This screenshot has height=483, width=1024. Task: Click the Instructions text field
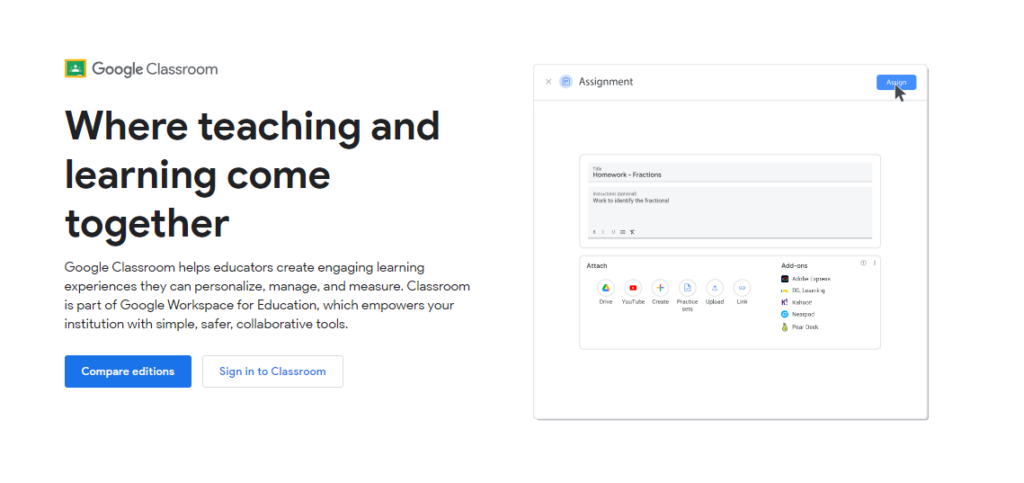[x=729, y=212]
